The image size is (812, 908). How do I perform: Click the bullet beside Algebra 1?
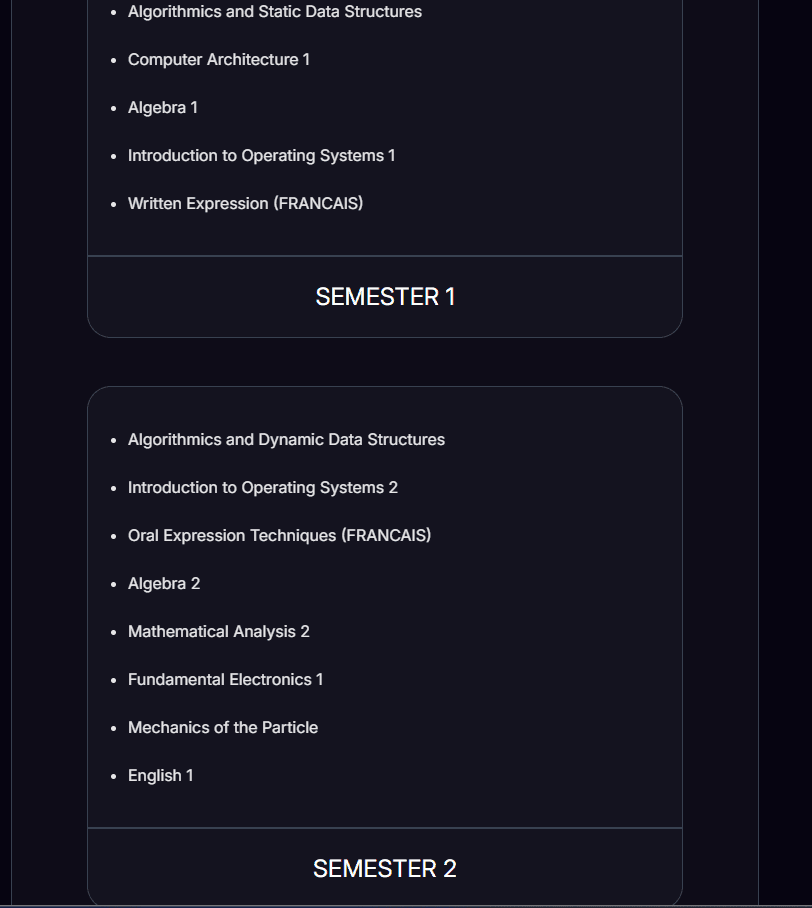(x=114, y=109)
